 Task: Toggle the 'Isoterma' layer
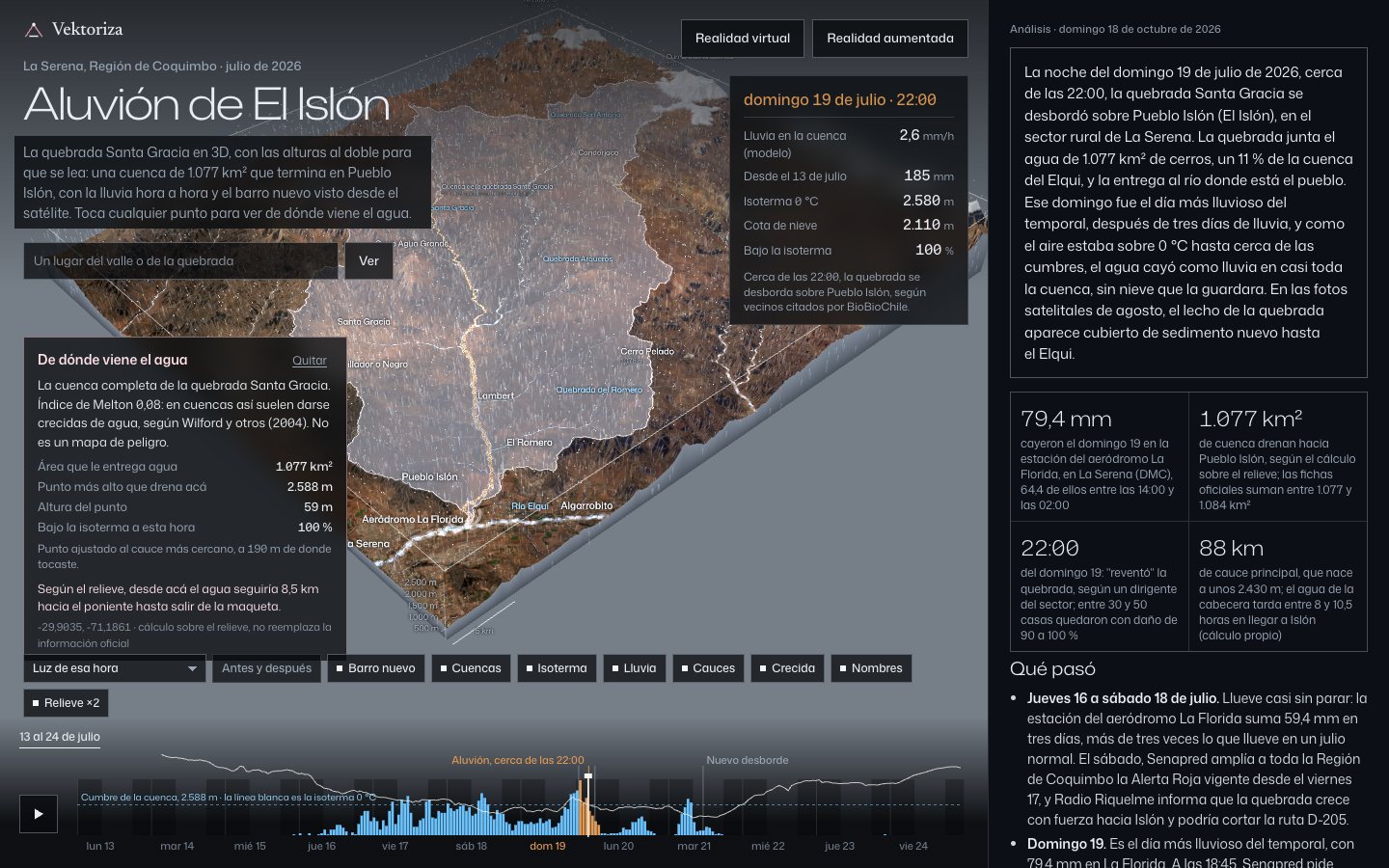[x=557, y=668]
